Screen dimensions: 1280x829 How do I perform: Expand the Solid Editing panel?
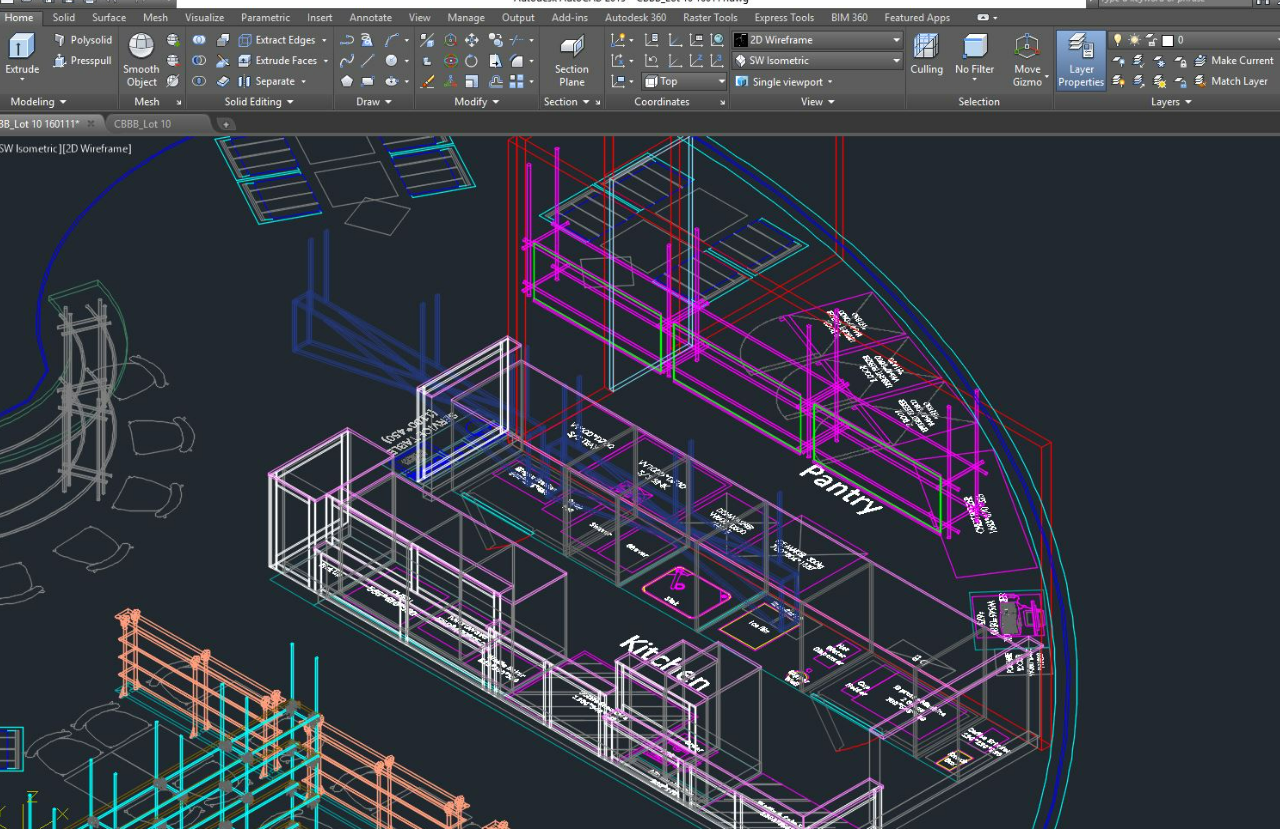coord(259,102)
